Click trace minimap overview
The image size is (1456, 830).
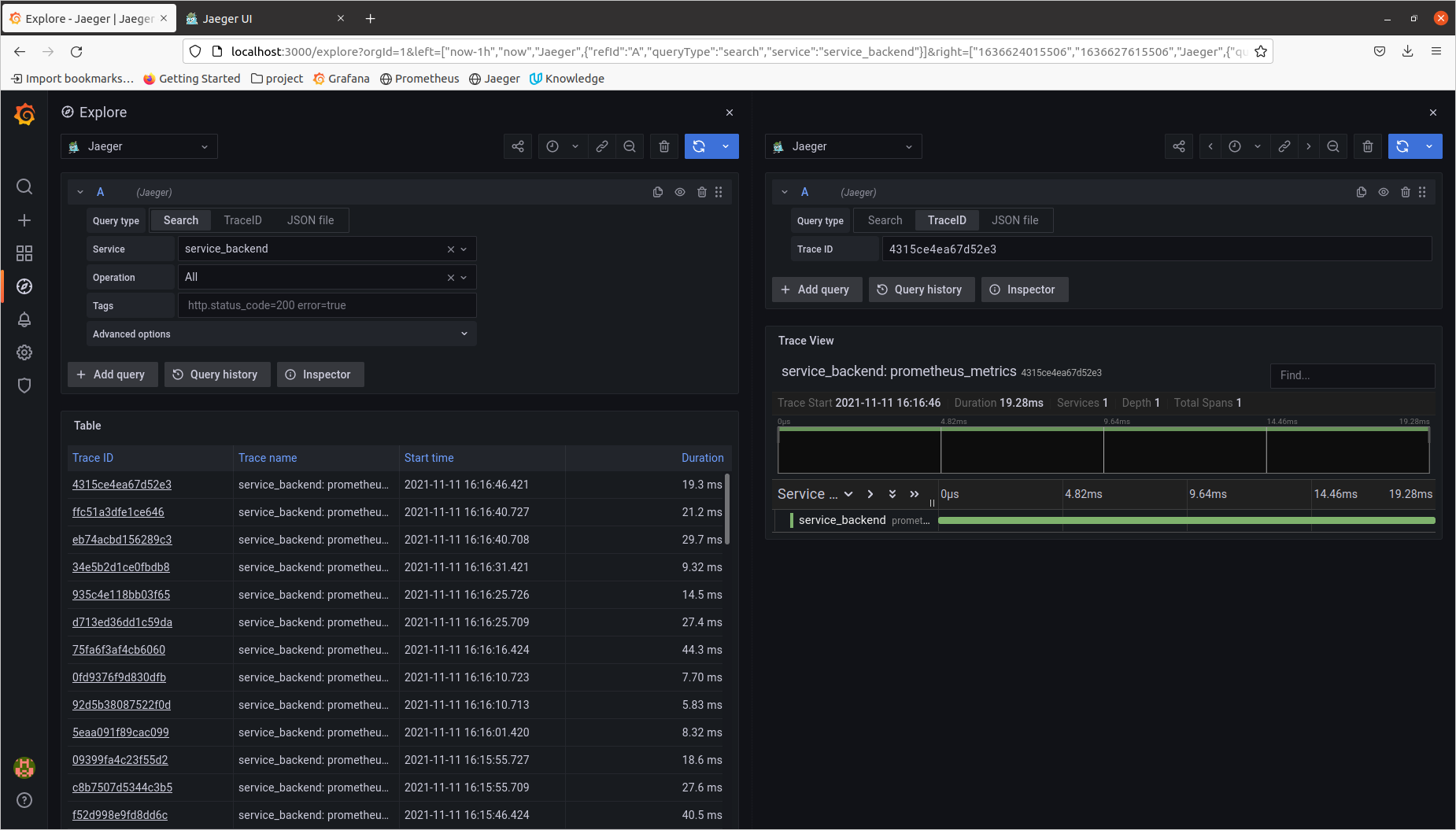[x=1103, y=450]
